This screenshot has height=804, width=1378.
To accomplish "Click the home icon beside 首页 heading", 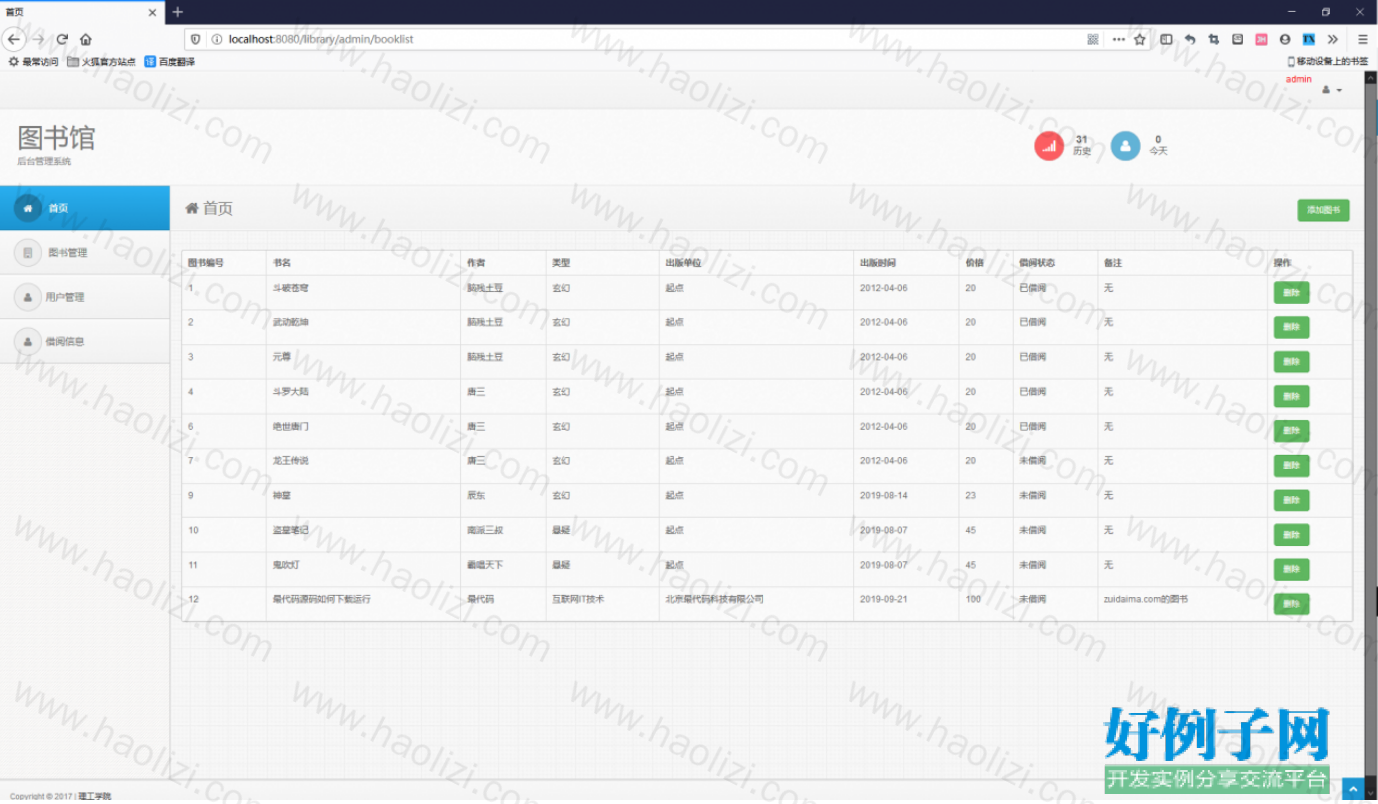I will pos(192,208).
